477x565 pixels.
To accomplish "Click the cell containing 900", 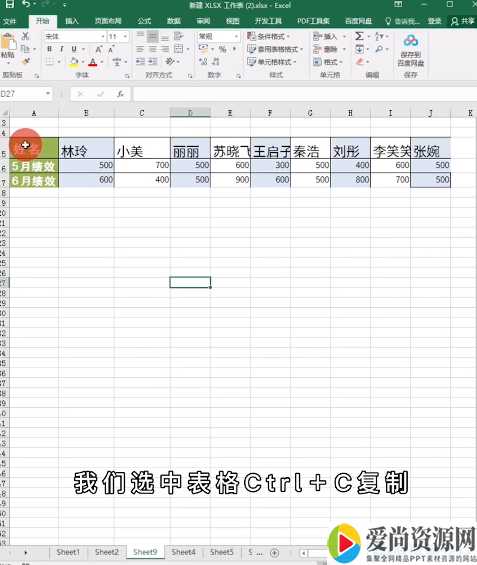I will click(x=231, y=180).
